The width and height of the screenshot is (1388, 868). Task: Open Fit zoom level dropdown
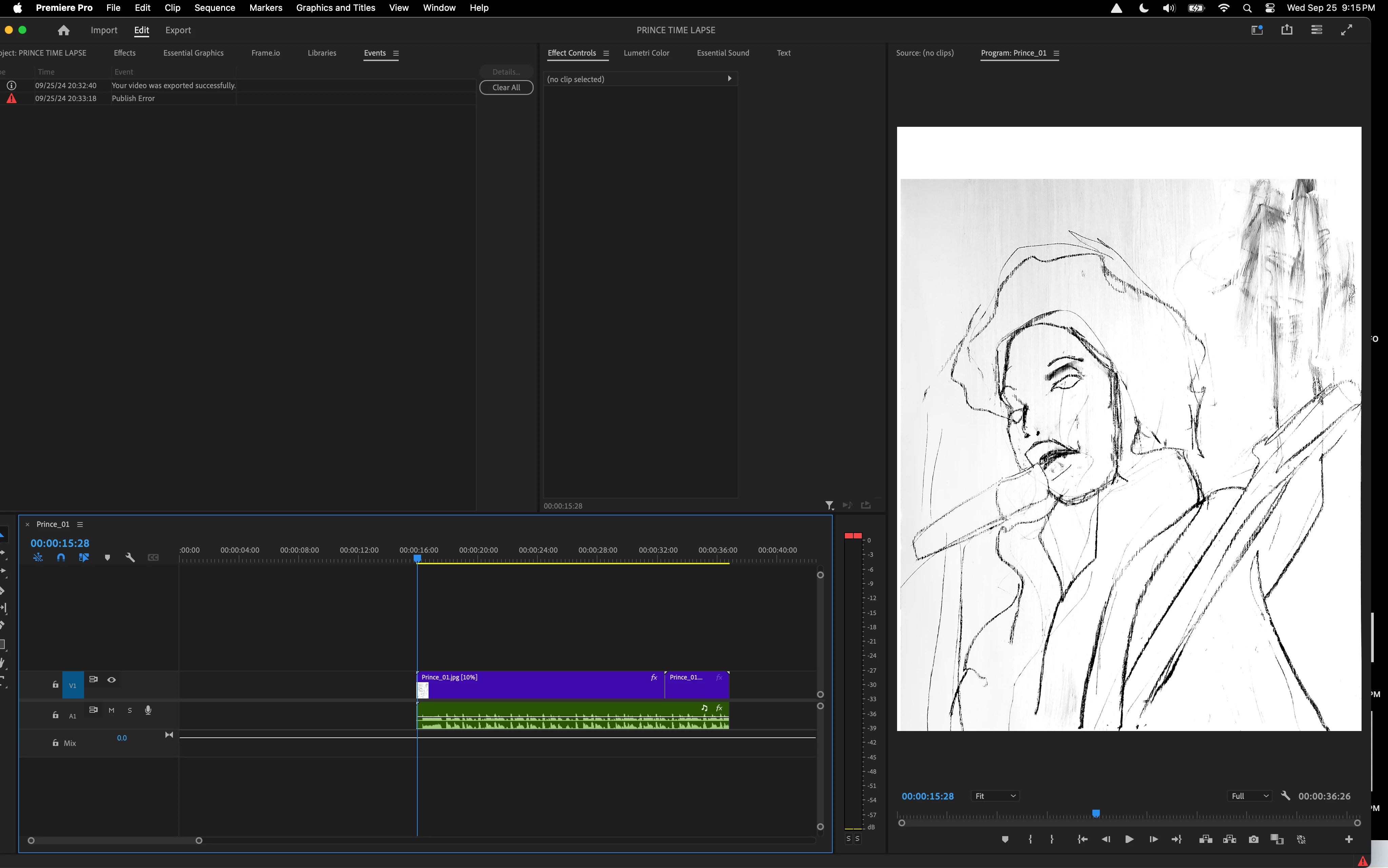995,796
